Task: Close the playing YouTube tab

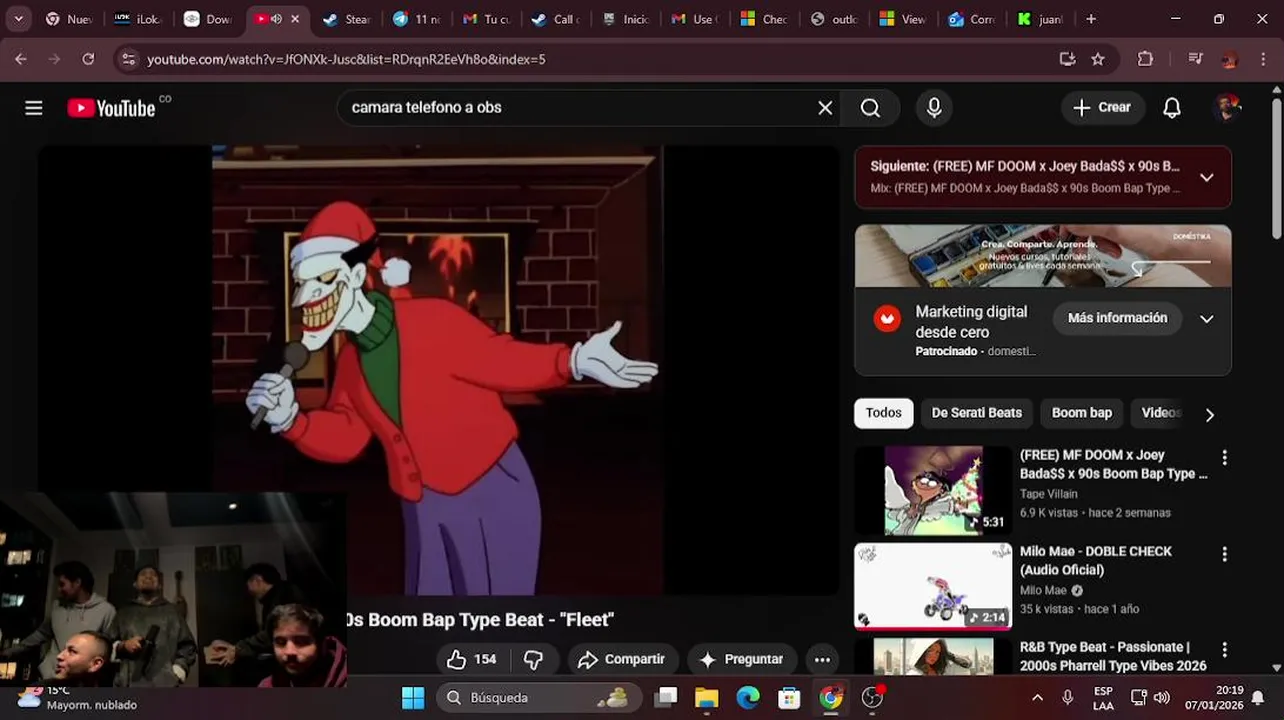Action: [294, 19]
